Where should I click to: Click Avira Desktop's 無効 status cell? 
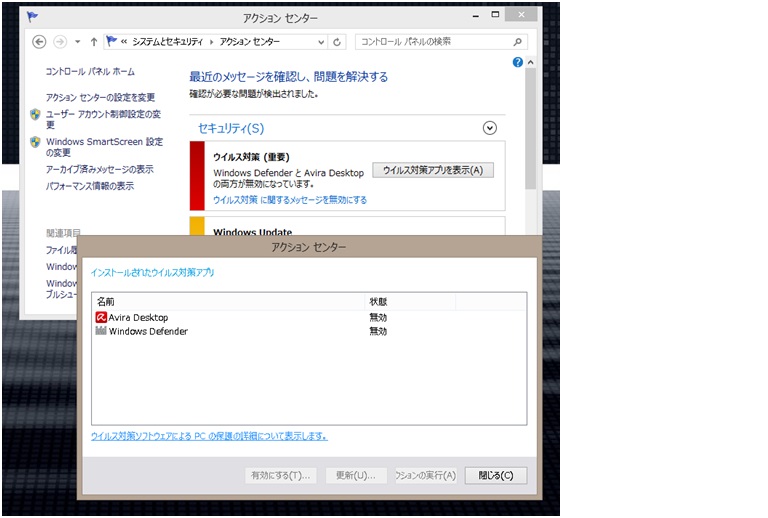pyautogui.click(x=378, y=318)
